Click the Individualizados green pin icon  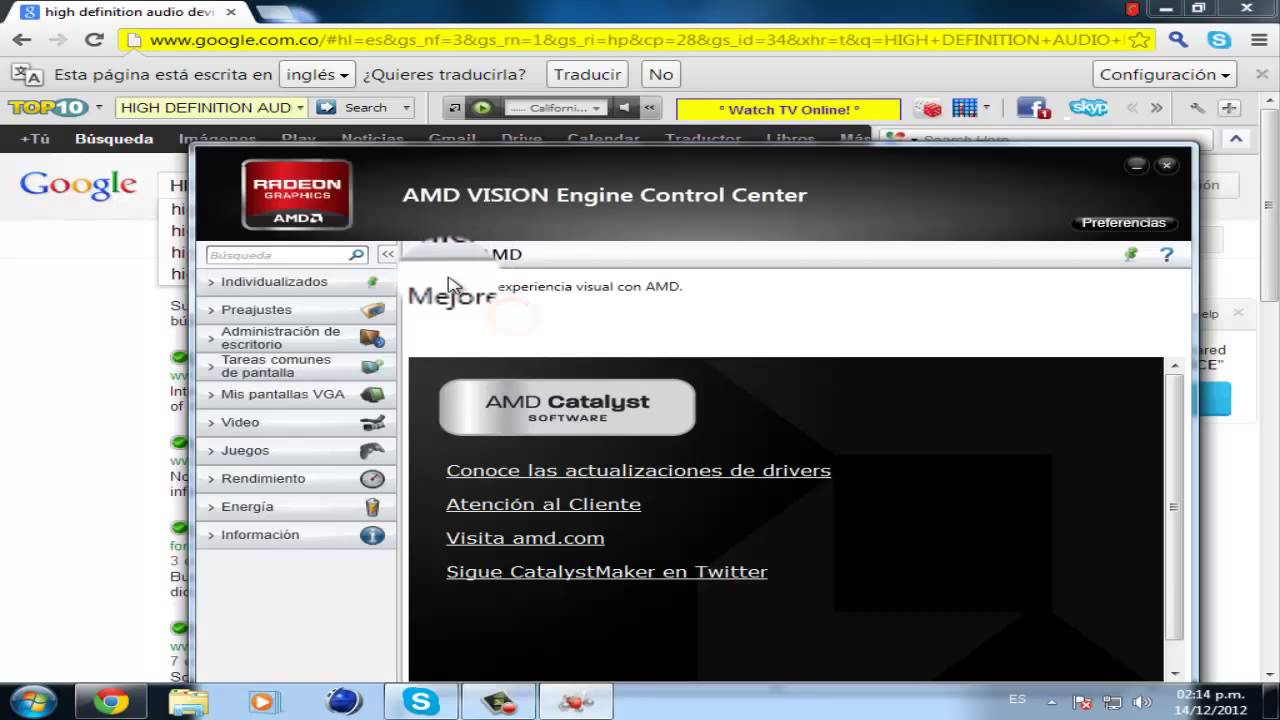point(372,282)
